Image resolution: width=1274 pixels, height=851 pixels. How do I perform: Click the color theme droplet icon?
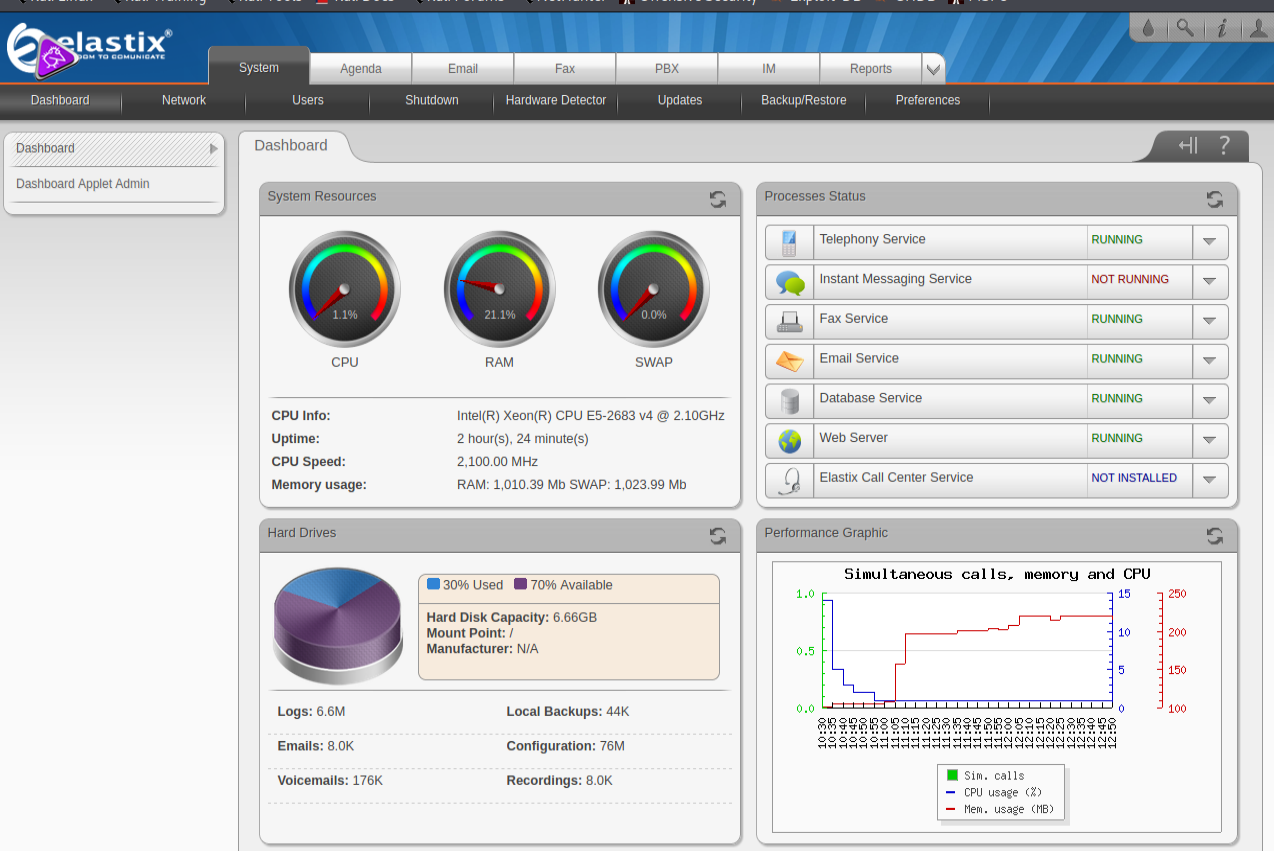1148,29
